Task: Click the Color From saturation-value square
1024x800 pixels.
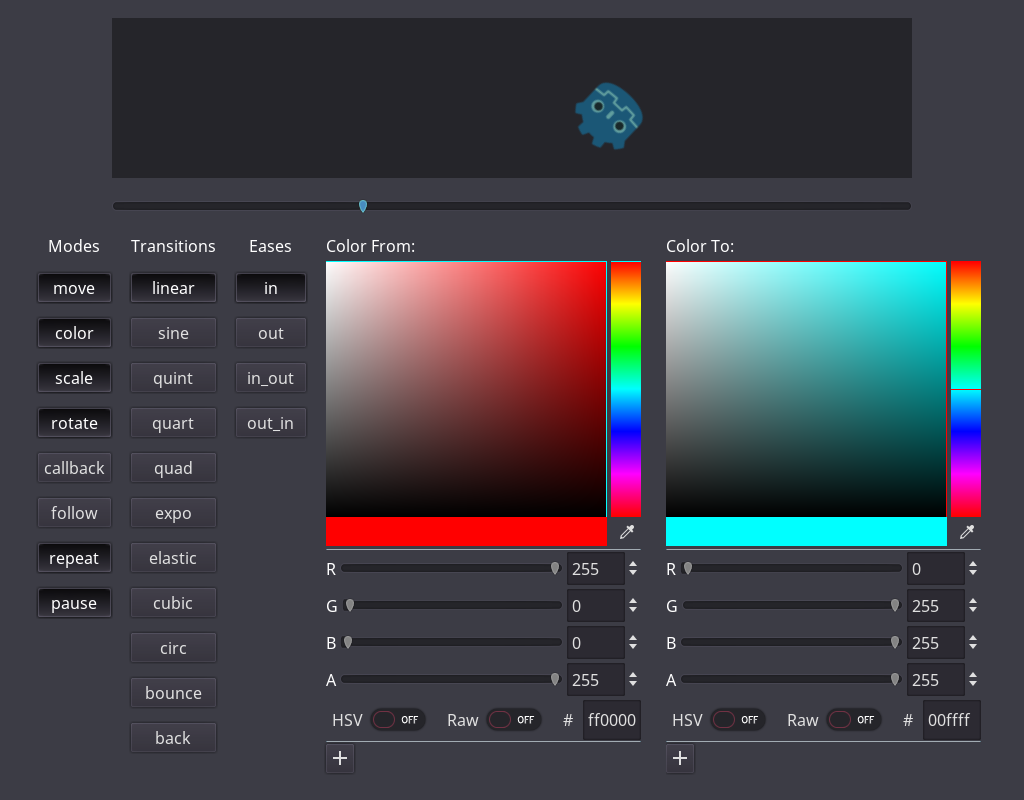Action: tap(466, 389)
